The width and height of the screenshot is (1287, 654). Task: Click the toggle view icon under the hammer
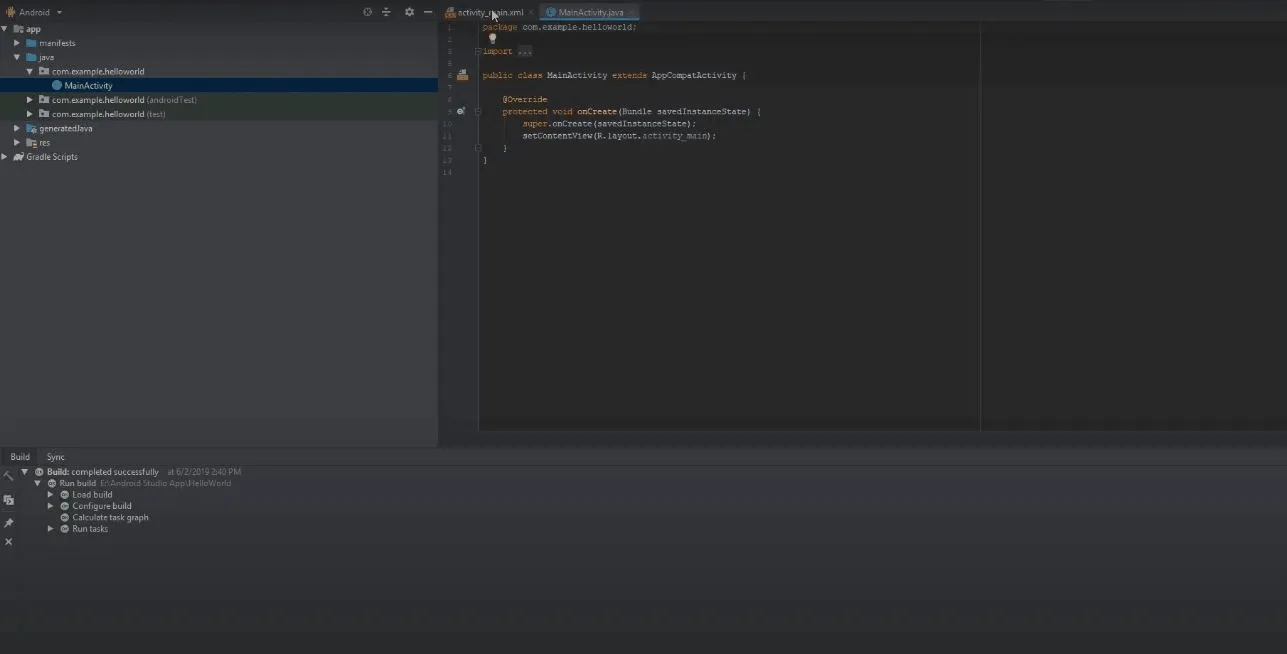coord(9,500)
